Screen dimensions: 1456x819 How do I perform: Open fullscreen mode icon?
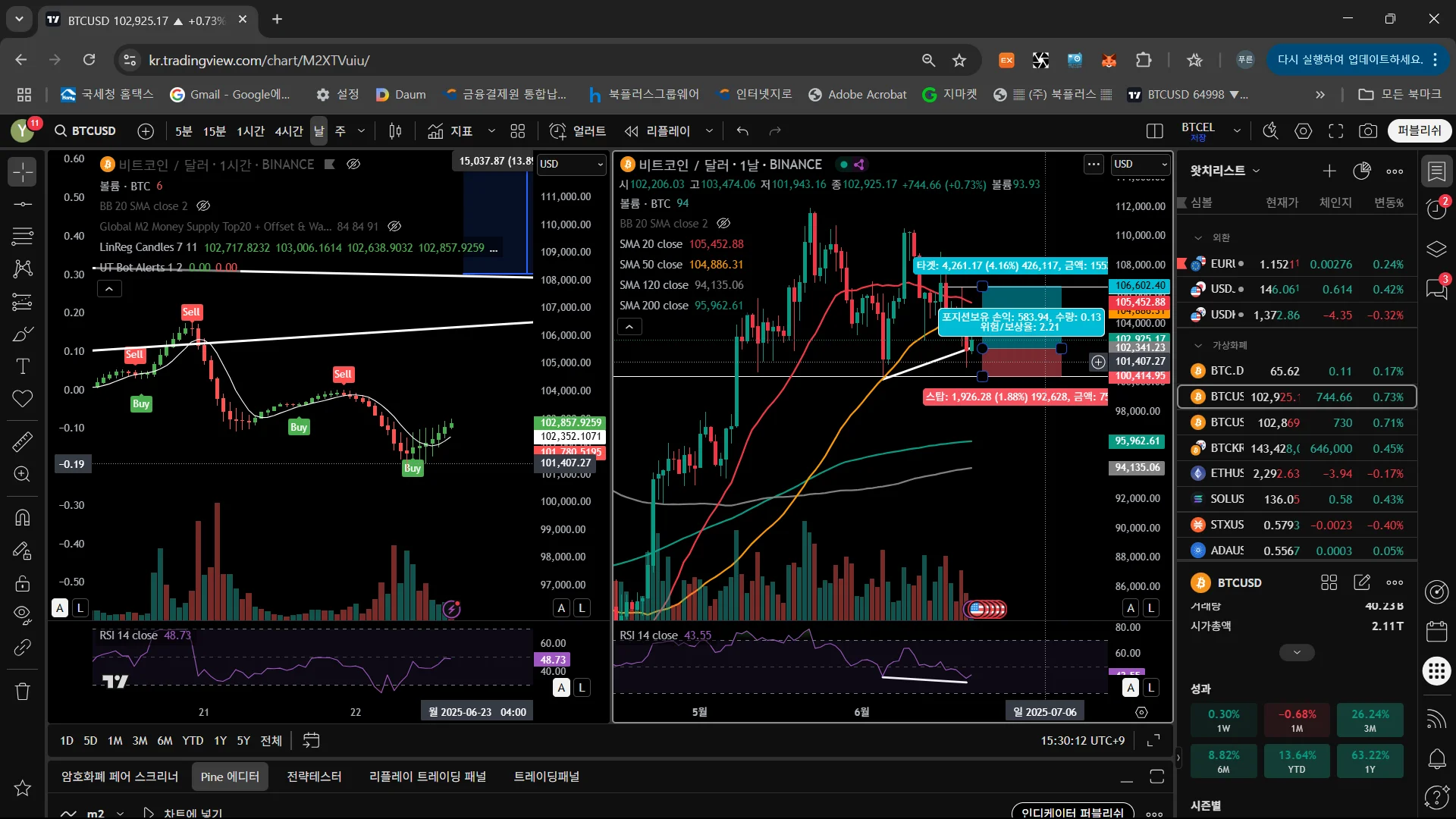pos(1335,131)
